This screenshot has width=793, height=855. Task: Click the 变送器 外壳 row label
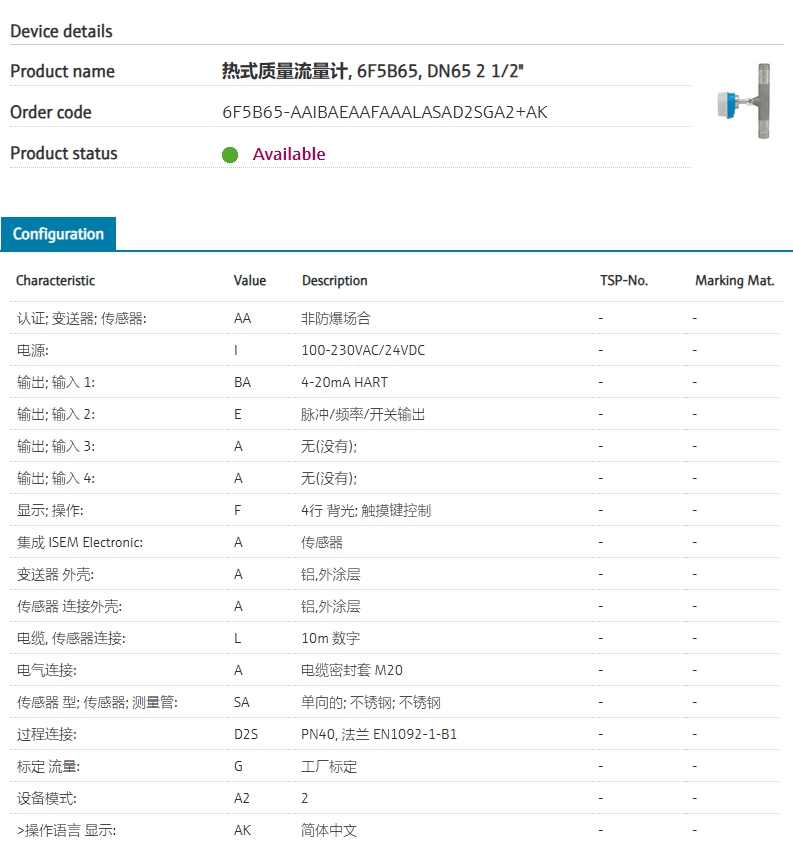[55, 575]
